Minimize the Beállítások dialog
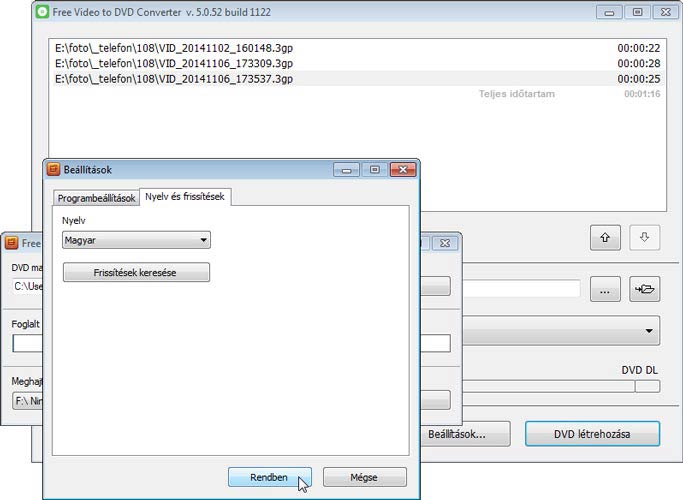The image size is (683, 500). click(x=347, y=169)
